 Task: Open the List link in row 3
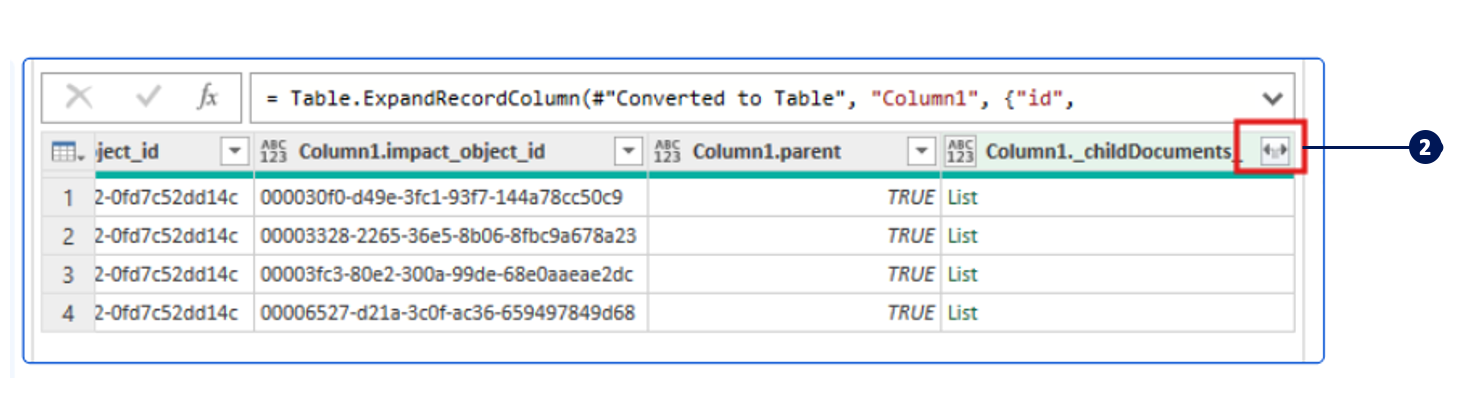[x=962, y=274]
